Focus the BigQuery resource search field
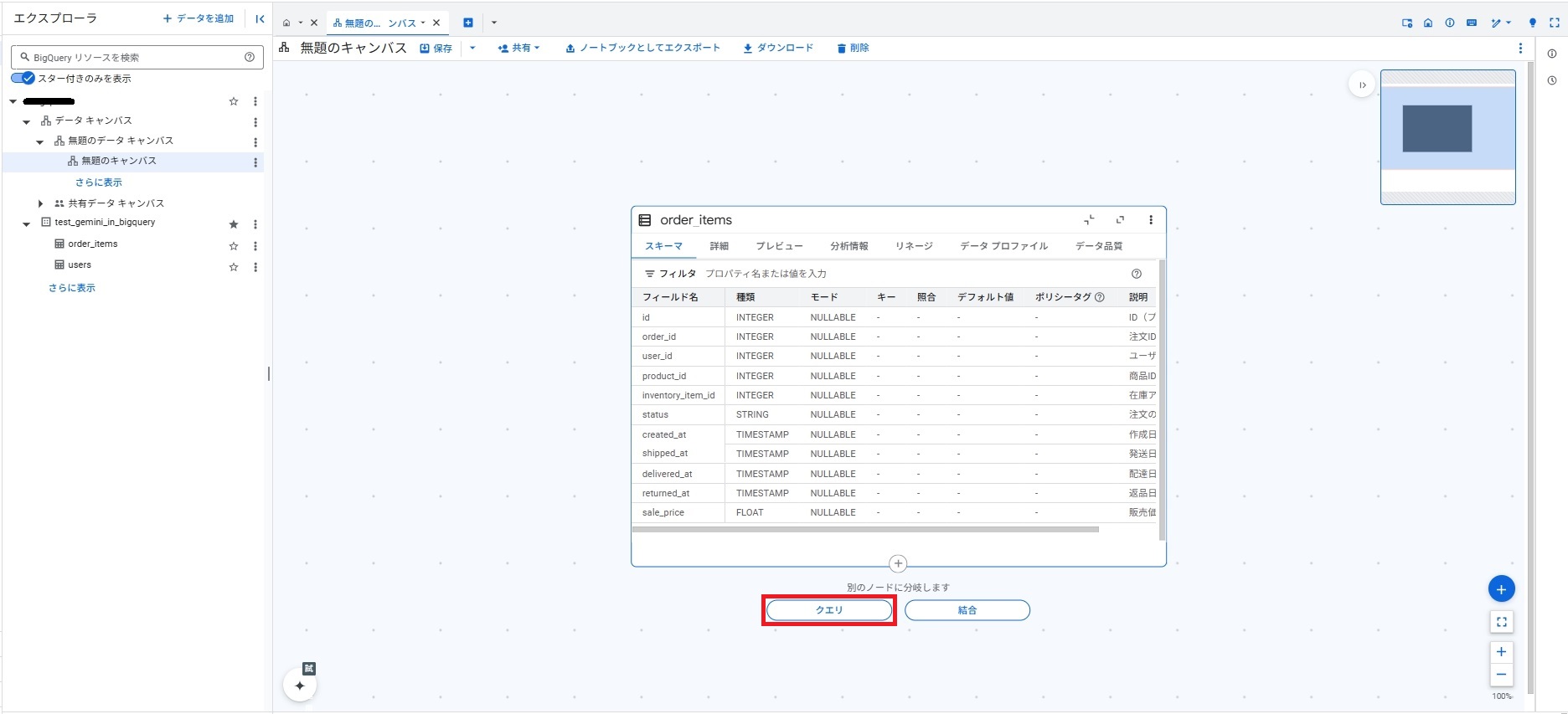 point(134,58)
